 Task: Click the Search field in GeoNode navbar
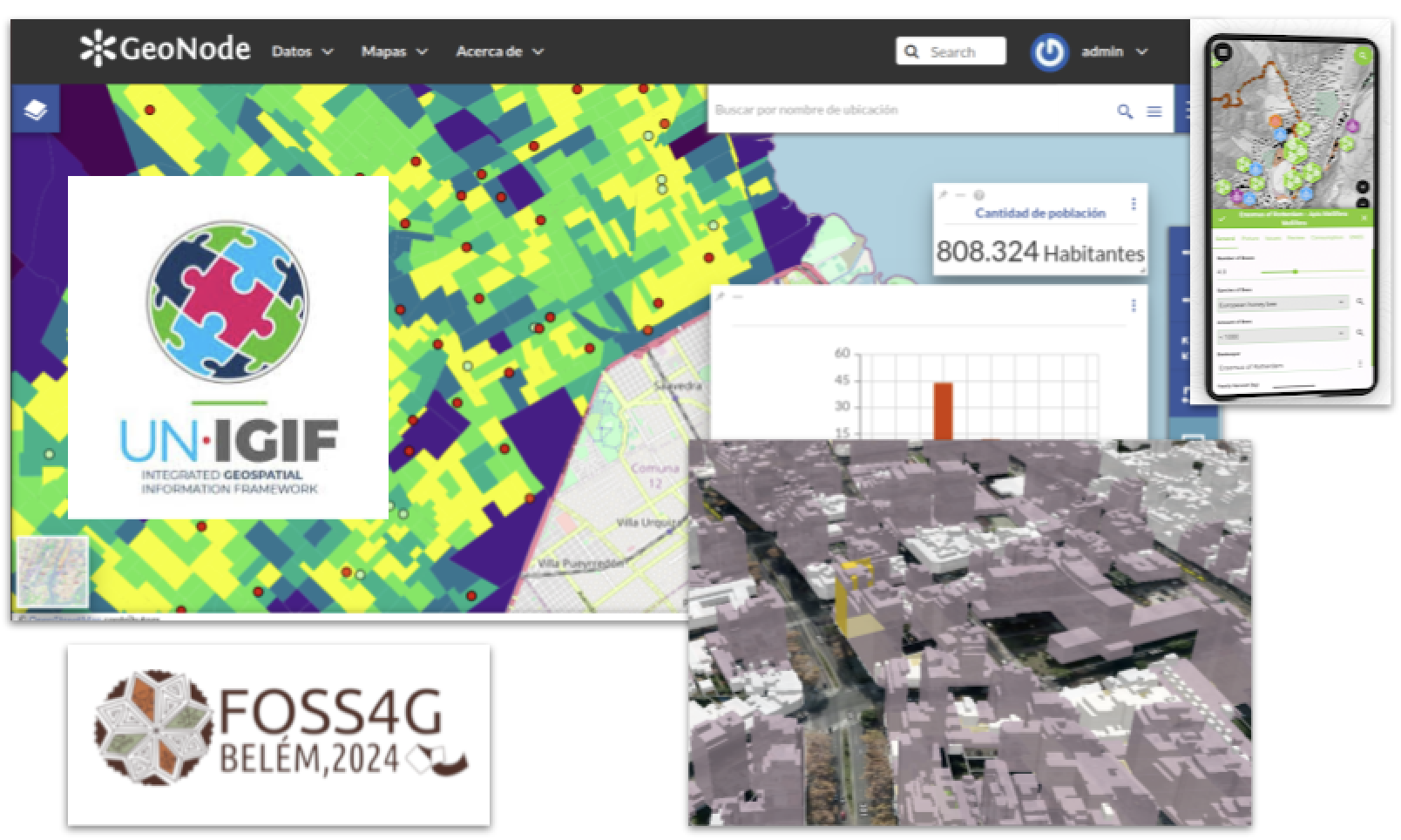click(x=951, y=52)
